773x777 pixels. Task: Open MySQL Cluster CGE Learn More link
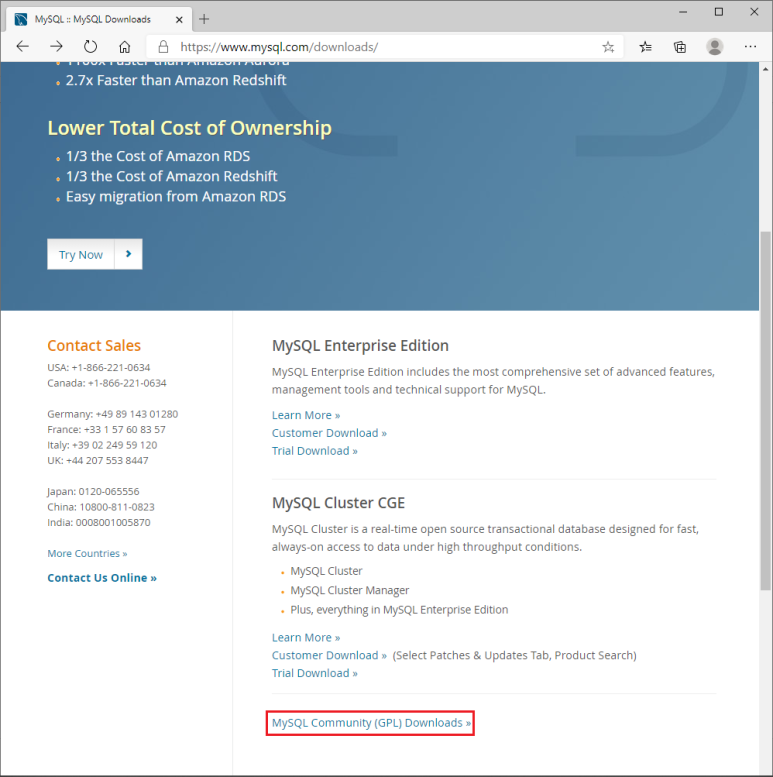tap(306, 638)
